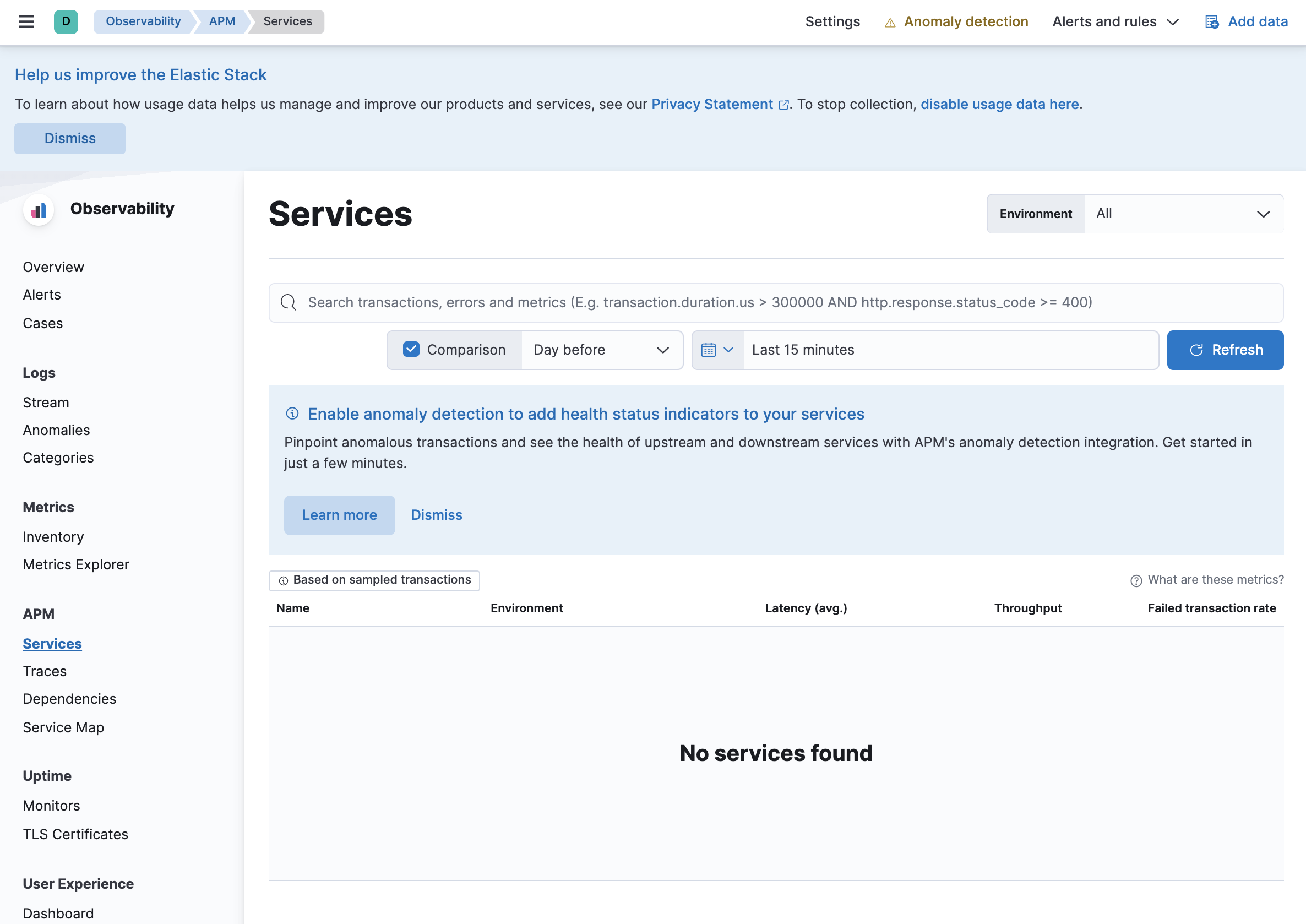
Task: Click Learn more about anomaly detection
Action: pyautogui.click(x=340, y=515)
